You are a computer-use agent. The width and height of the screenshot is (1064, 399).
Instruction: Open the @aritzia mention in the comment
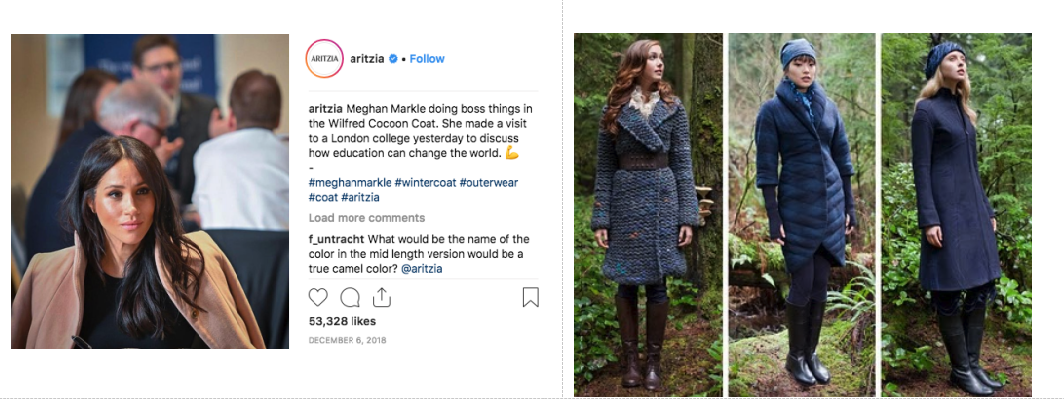[423, 269]
